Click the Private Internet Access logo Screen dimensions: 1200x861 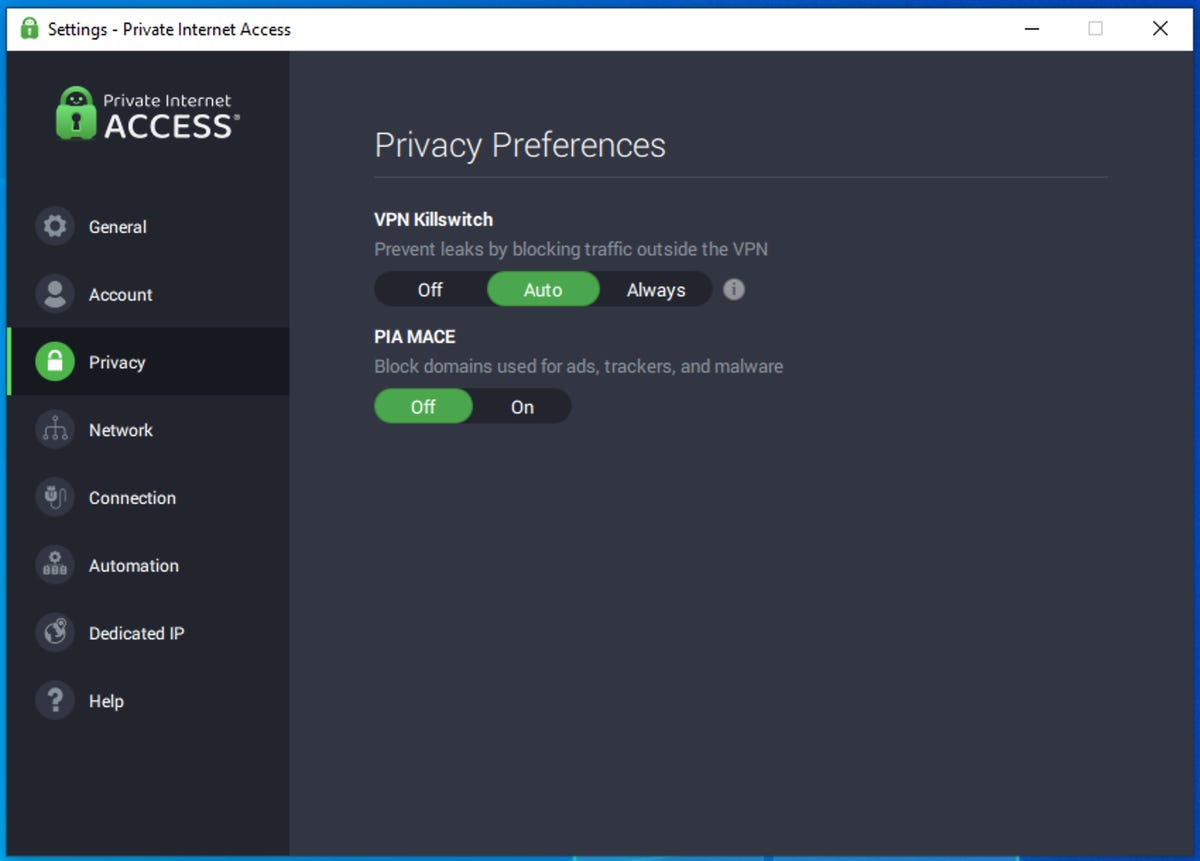(148, 113)
